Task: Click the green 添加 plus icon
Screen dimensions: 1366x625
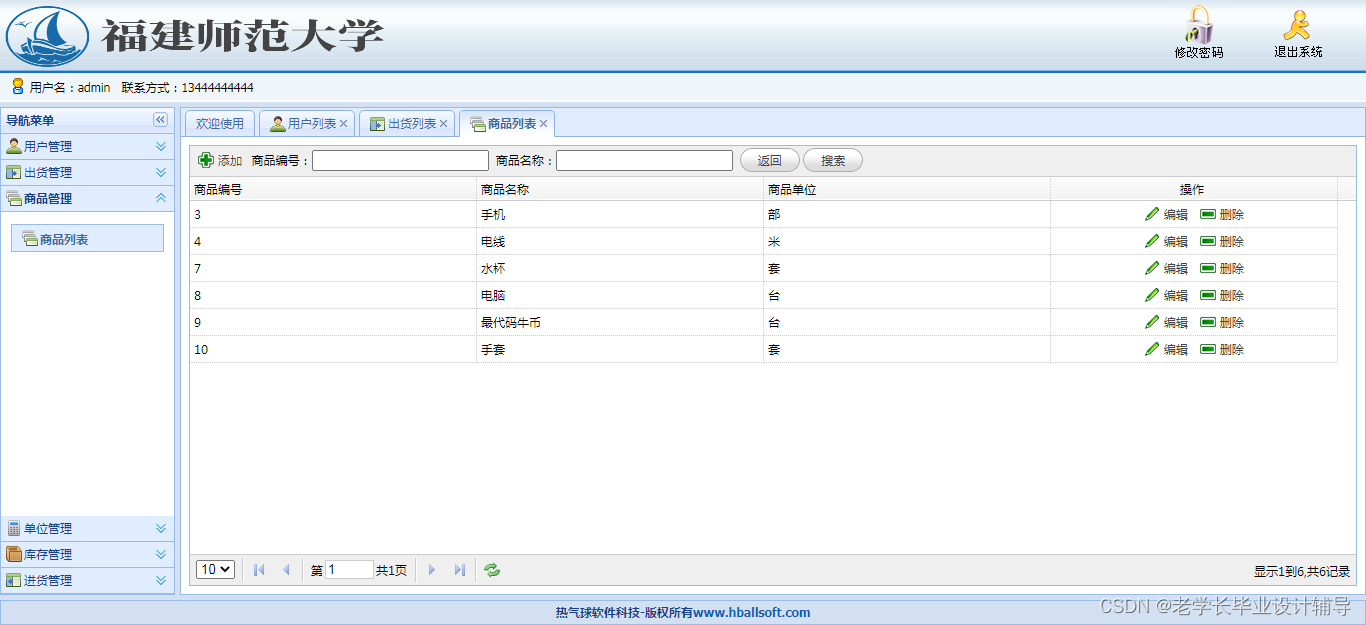Action: tap(206, 160)
